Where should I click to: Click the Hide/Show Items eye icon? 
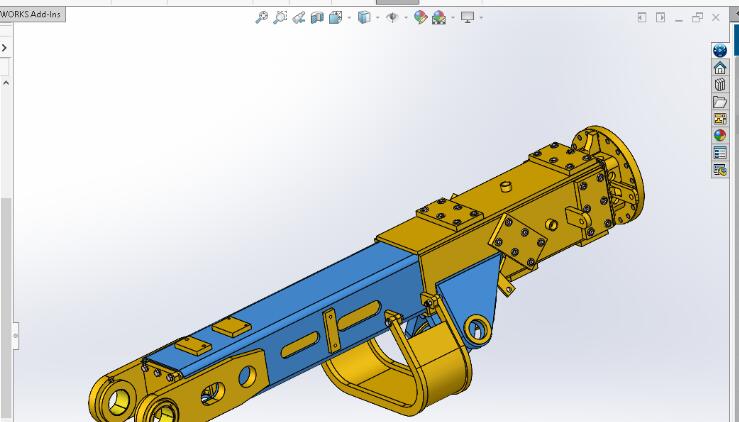point(392,18)
